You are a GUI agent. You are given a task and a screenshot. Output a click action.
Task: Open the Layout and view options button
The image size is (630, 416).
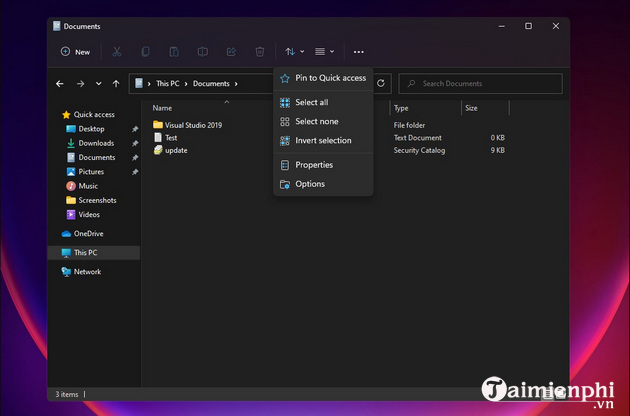324,51
